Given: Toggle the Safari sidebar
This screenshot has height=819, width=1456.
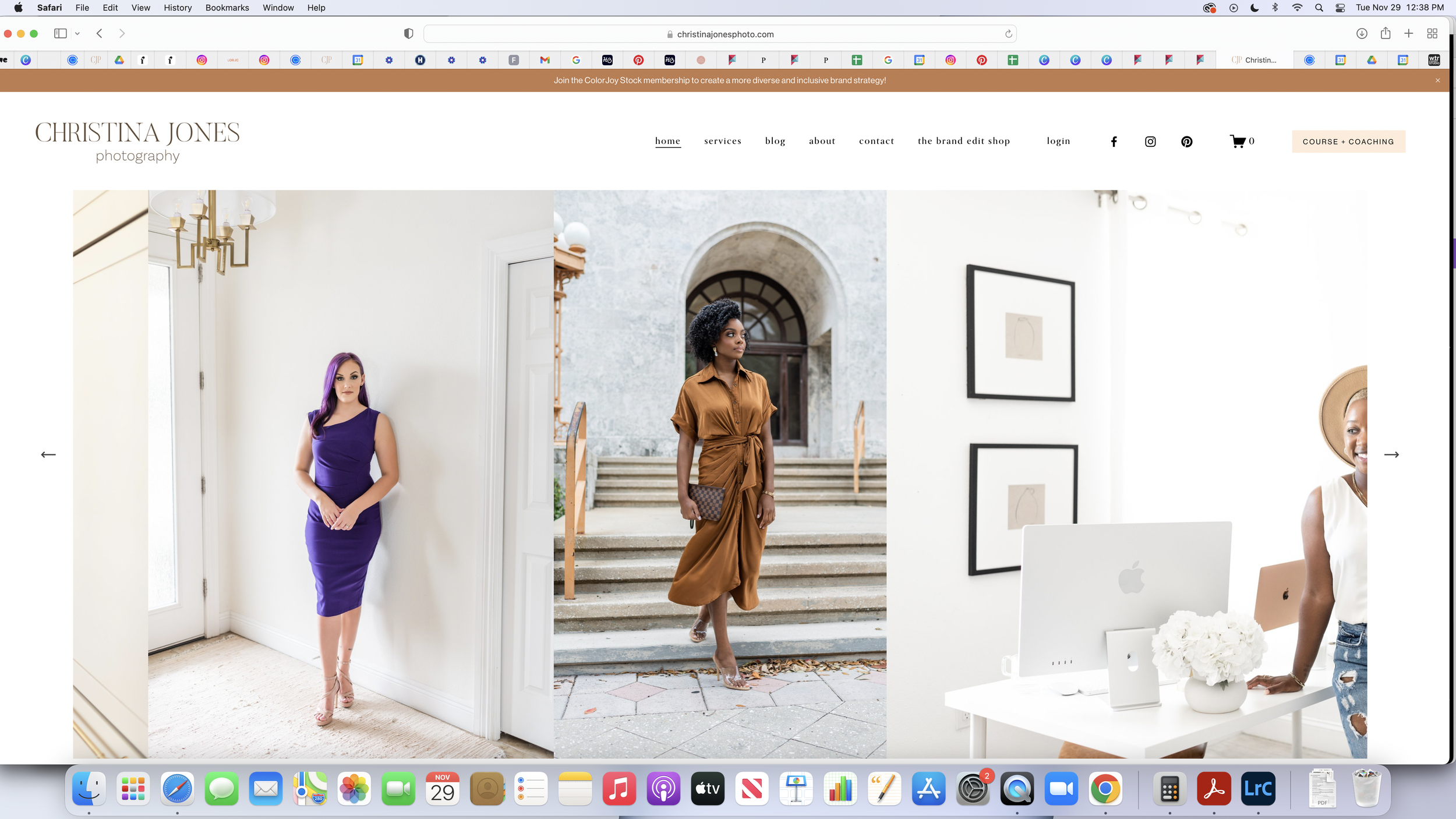Looking at the screenshot, I should tap(60, 34).
